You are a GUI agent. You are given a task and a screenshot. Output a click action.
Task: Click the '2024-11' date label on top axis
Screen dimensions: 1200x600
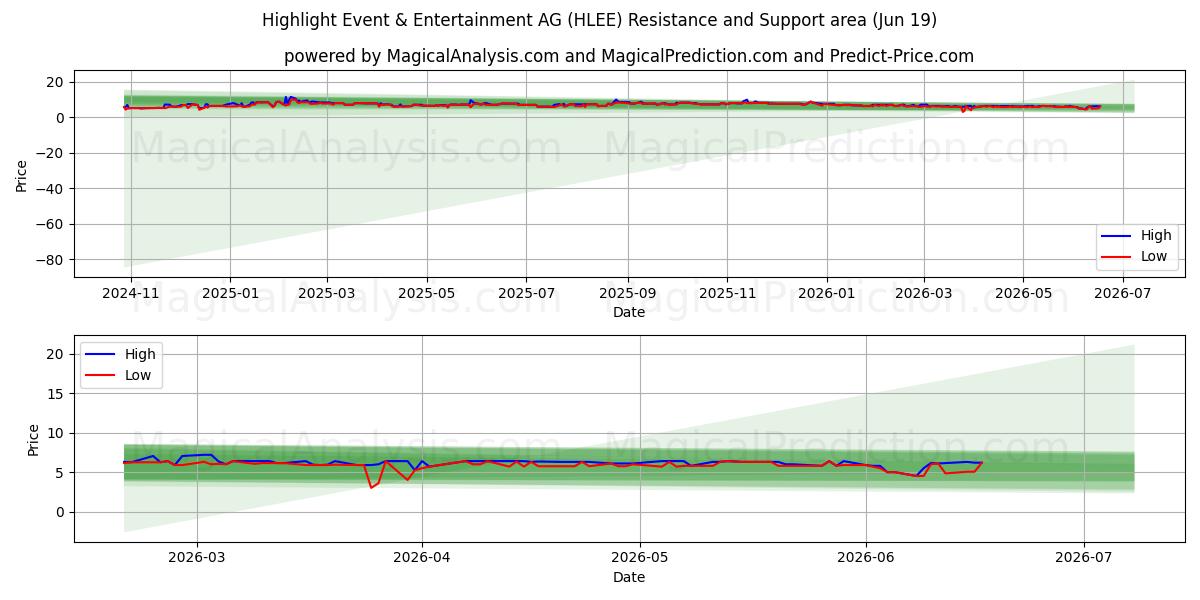(x=129, y=295)
